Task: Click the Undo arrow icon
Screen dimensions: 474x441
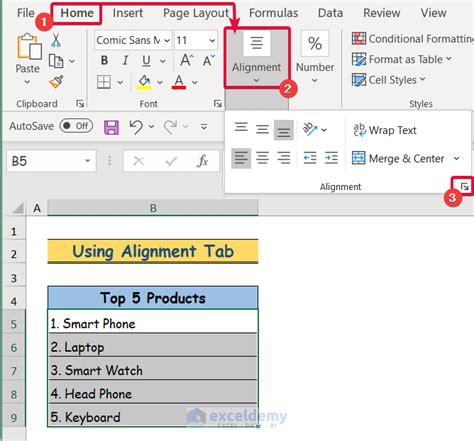Action: (136, 127)
